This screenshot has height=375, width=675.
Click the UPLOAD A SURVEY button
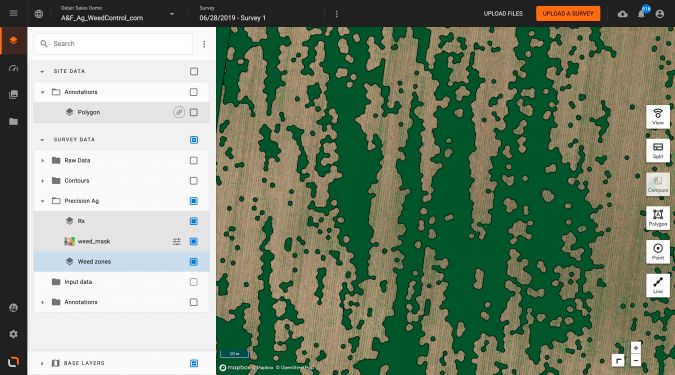(x=568, y=13)
